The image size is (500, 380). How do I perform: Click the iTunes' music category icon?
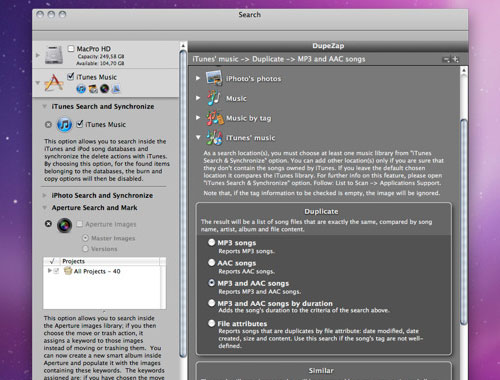214,137
